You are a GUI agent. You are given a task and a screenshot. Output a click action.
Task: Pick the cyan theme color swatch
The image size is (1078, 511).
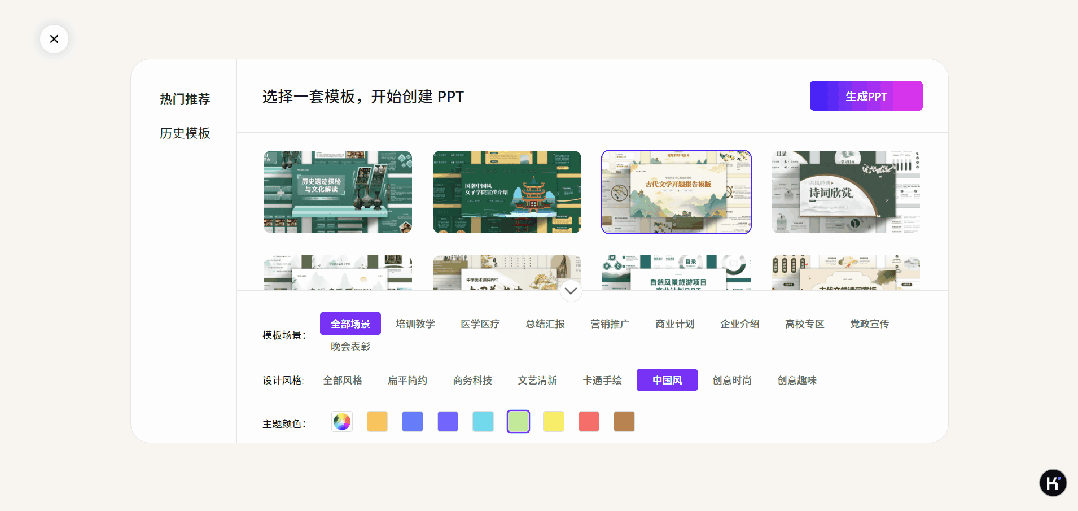[483, 422]
